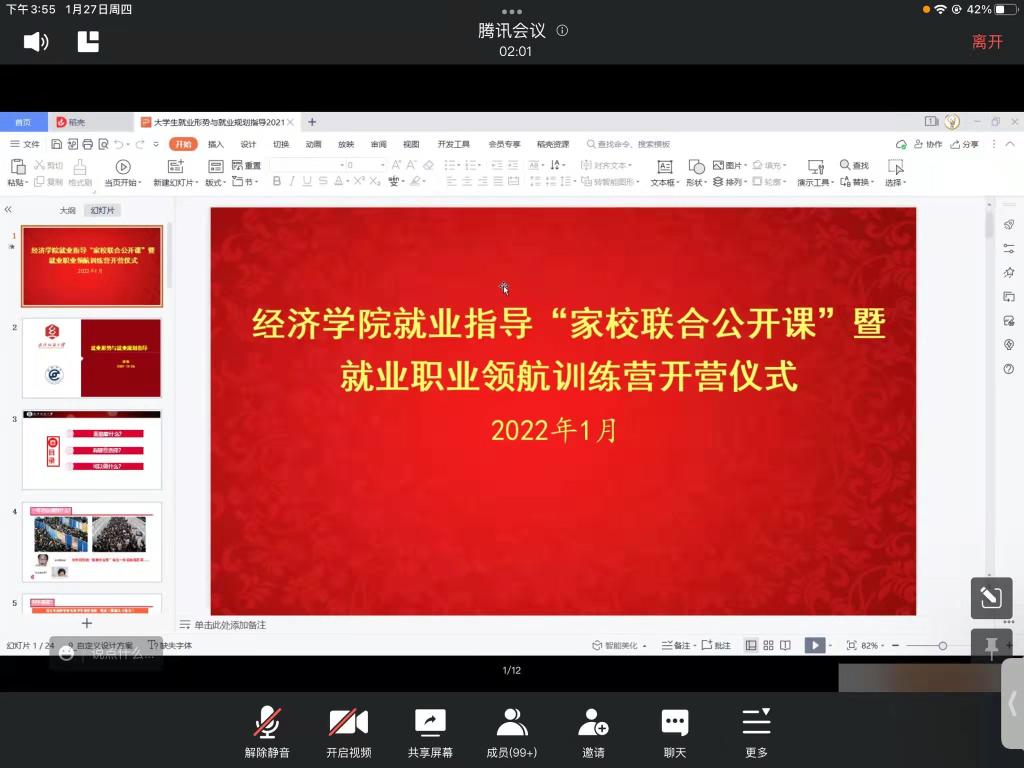Click the 协作 collaborate button
Screen dimensions: 1024x768
pyautogui.click(x=928, y=144)
